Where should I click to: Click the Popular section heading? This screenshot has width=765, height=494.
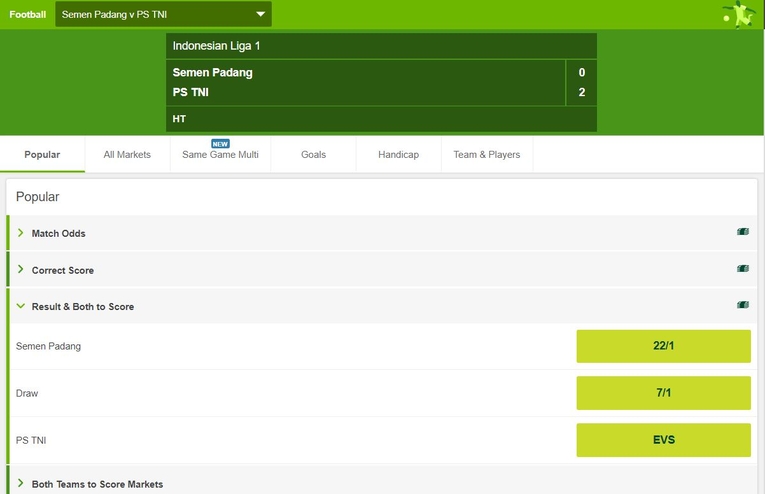38,197
